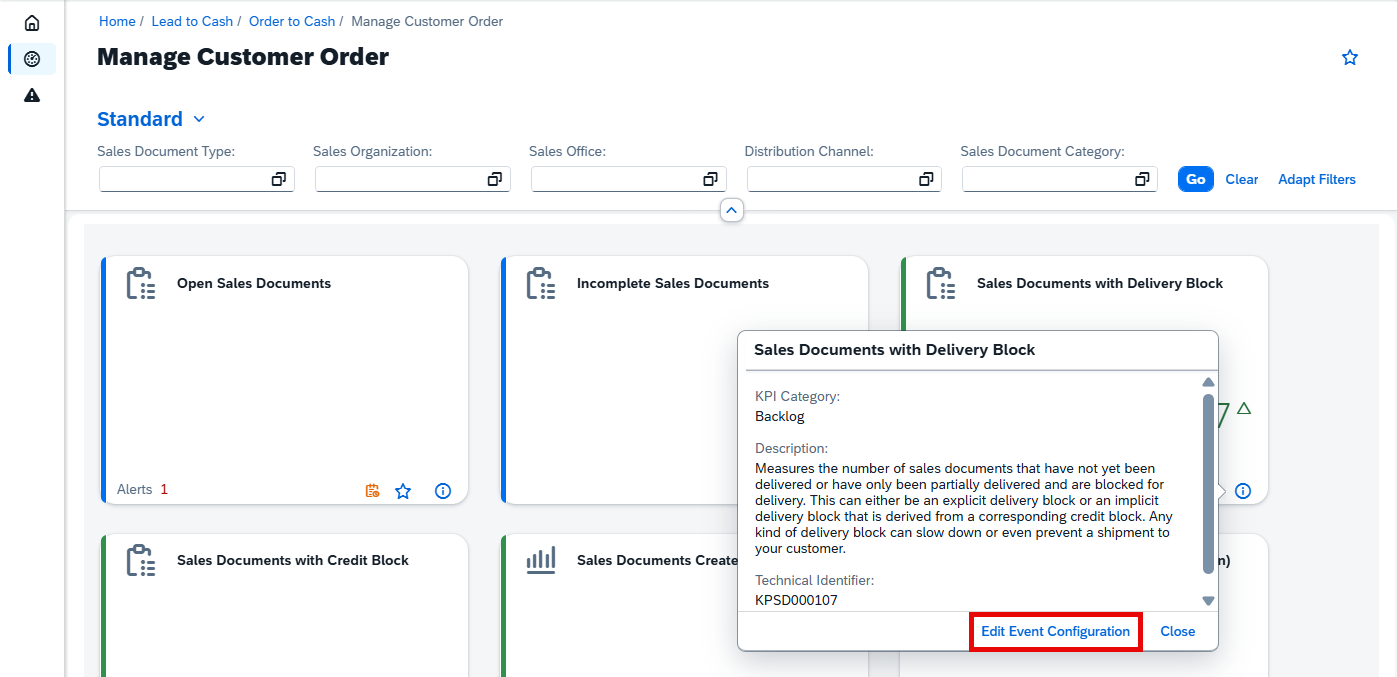Click clipboard icon on Incomplete Sales Documents card

[541, 284]
